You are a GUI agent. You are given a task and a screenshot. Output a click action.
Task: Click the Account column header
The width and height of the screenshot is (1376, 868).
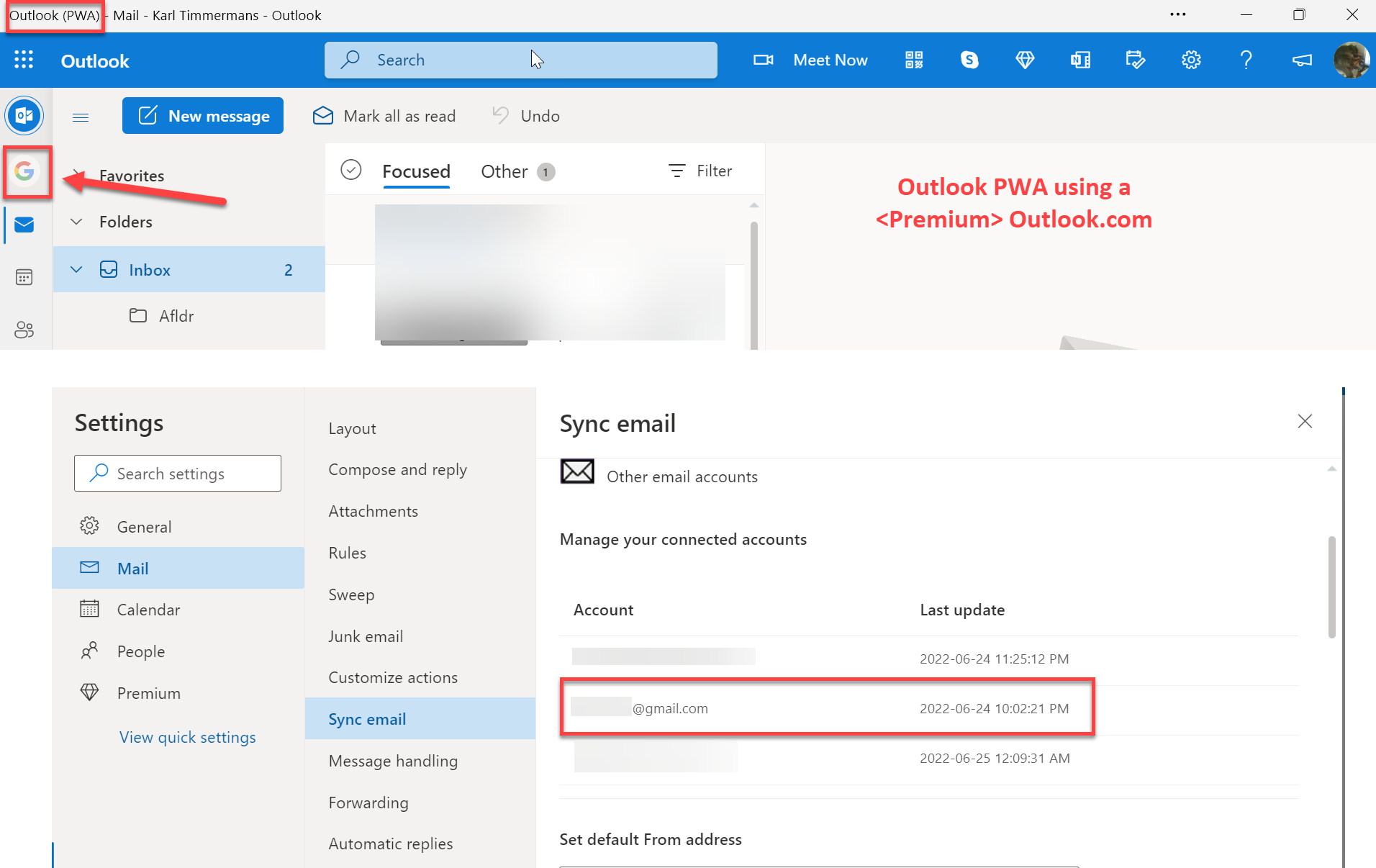coord(603,610)
